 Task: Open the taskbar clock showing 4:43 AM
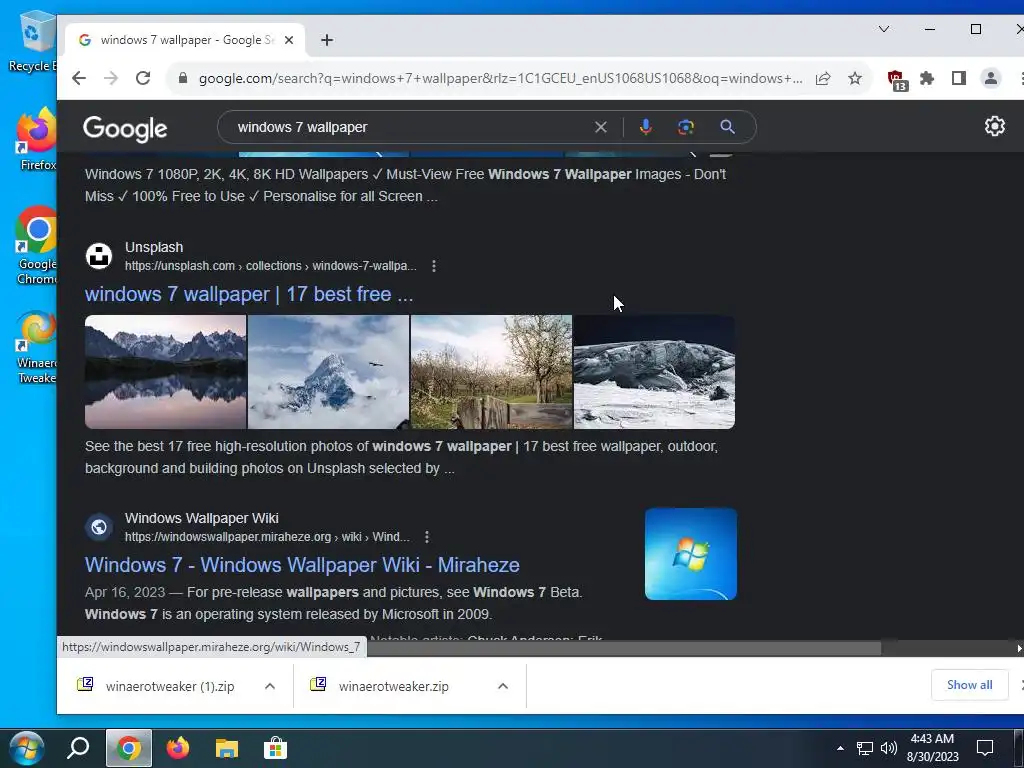(x=933, y=748)
